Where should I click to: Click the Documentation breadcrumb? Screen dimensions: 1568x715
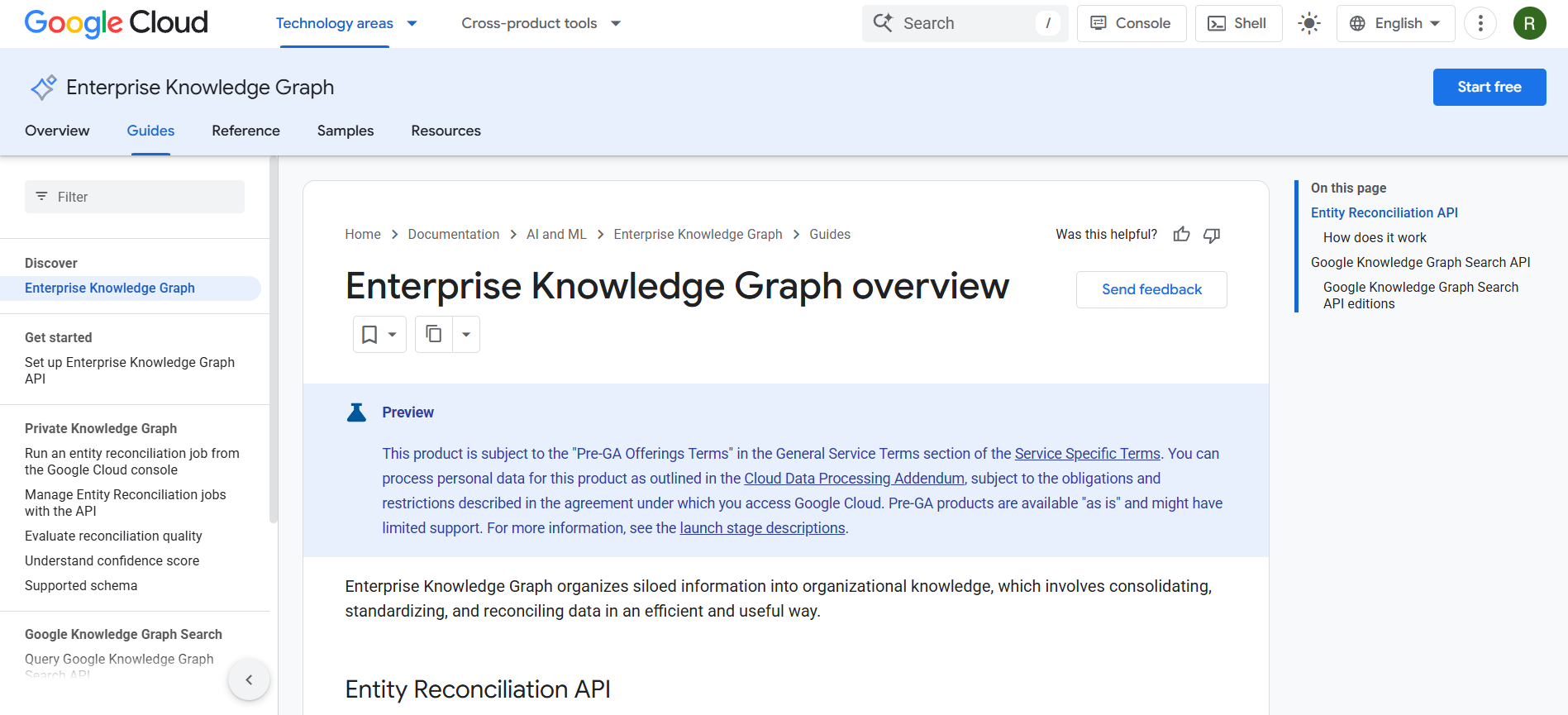[x=453, y=235]
